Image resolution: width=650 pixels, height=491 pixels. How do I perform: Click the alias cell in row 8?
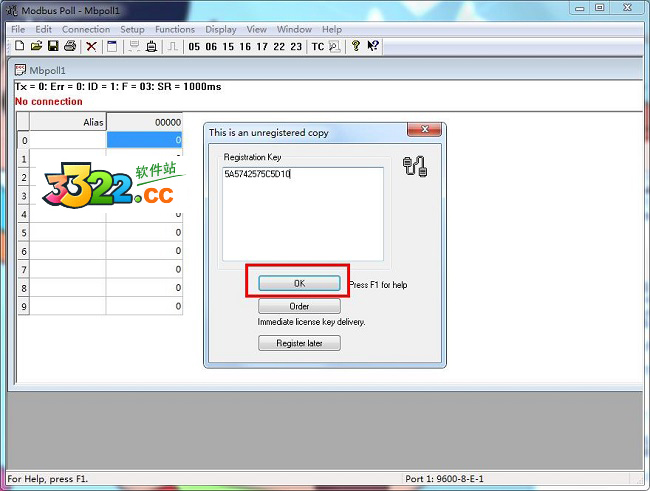pyautogui.click(x=68, y=288)
